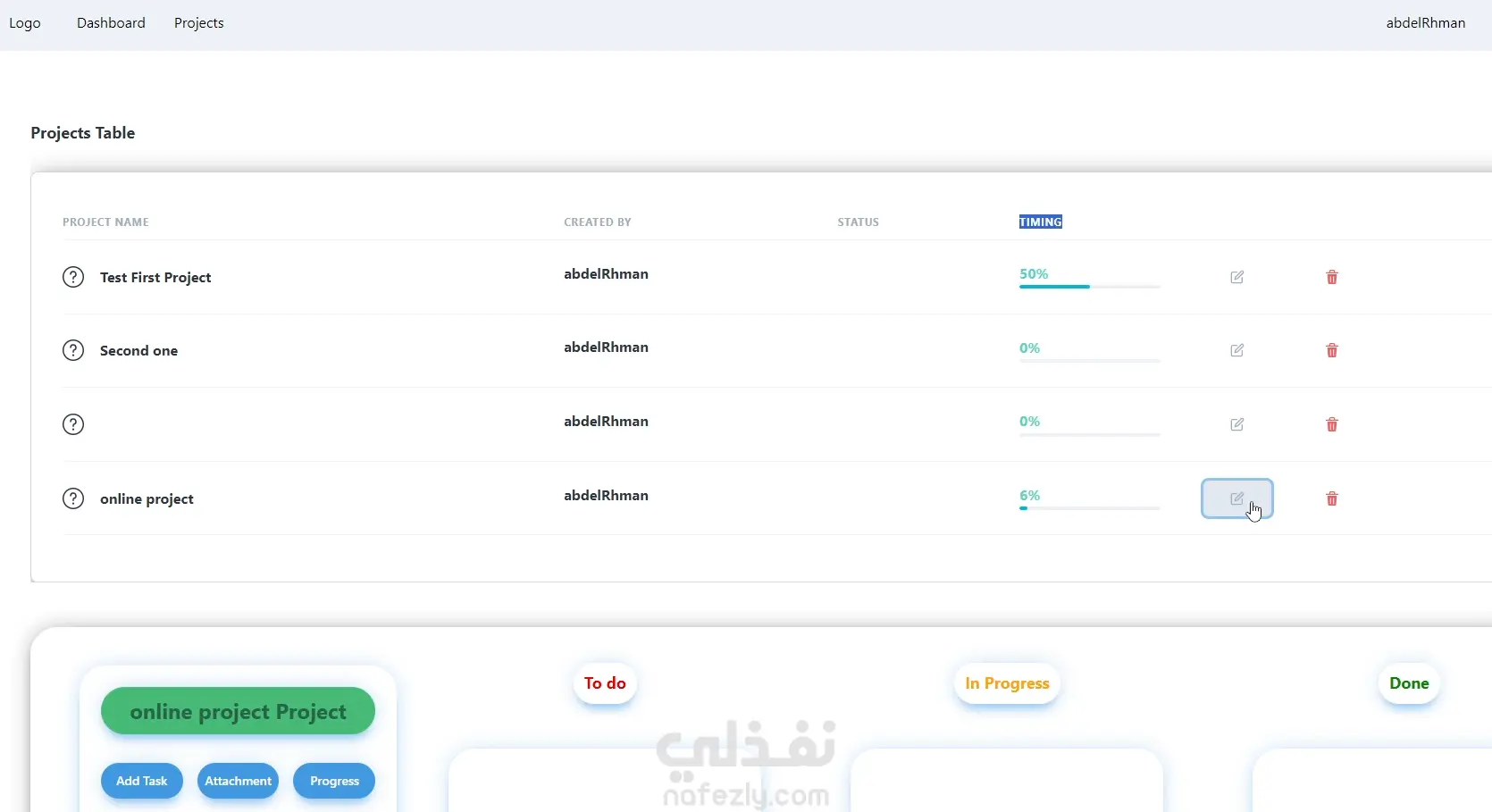
Task: Click the 0% value in the unnamed project row
Action: point(1030,422)
